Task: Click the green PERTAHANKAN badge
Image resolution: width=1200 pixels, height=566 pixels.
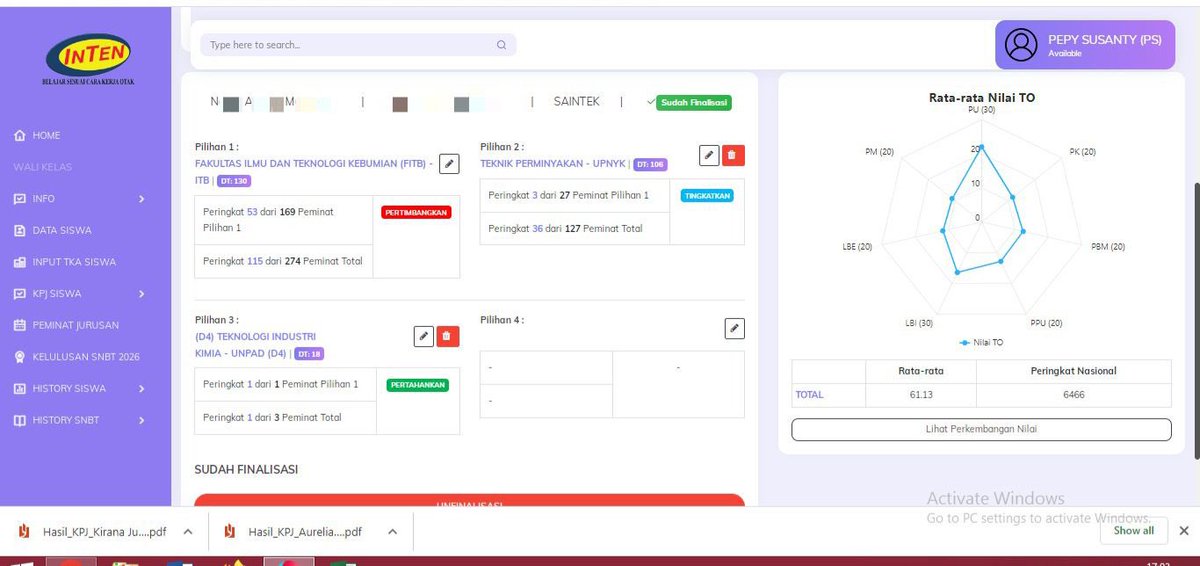Action: [418, 385]
